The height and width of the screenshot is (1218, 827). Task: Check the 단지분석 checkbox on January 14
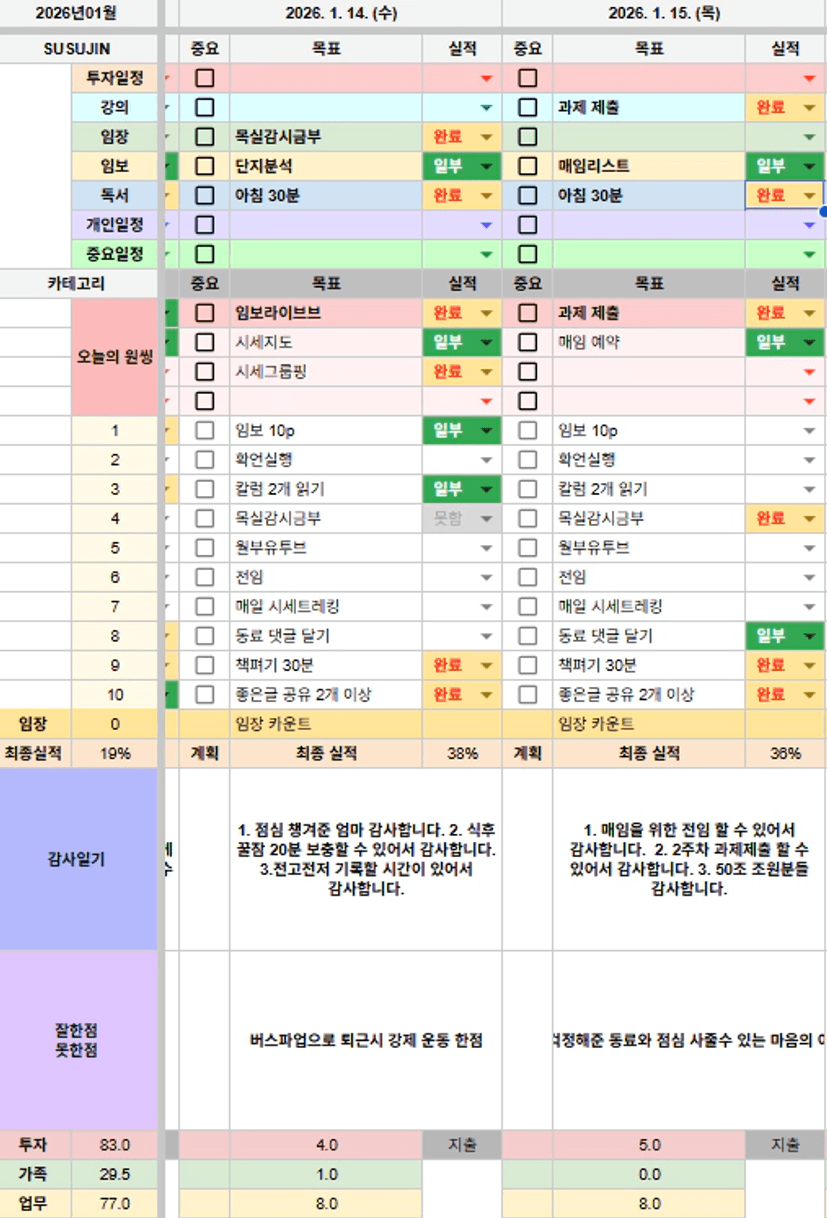pyautogui.click(x=205, y=167)
